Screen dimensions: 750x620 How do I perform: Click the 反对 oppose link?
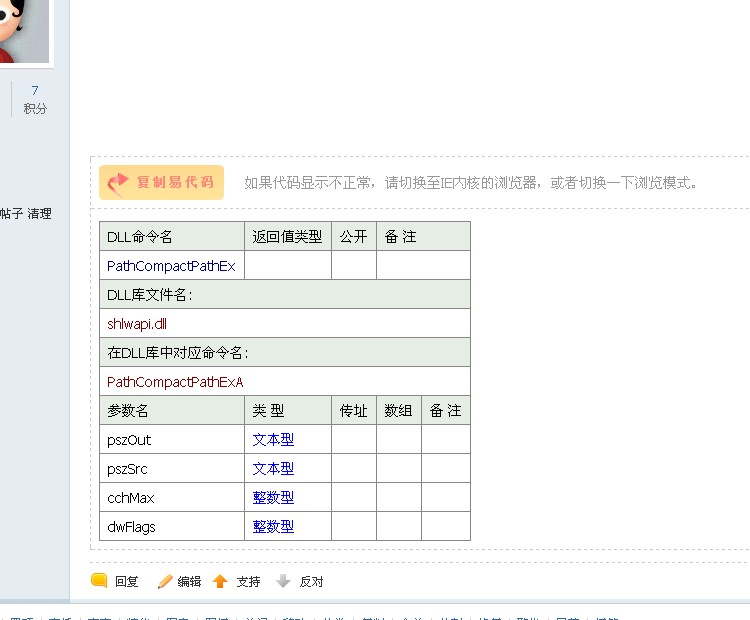[x=311, y=581]
